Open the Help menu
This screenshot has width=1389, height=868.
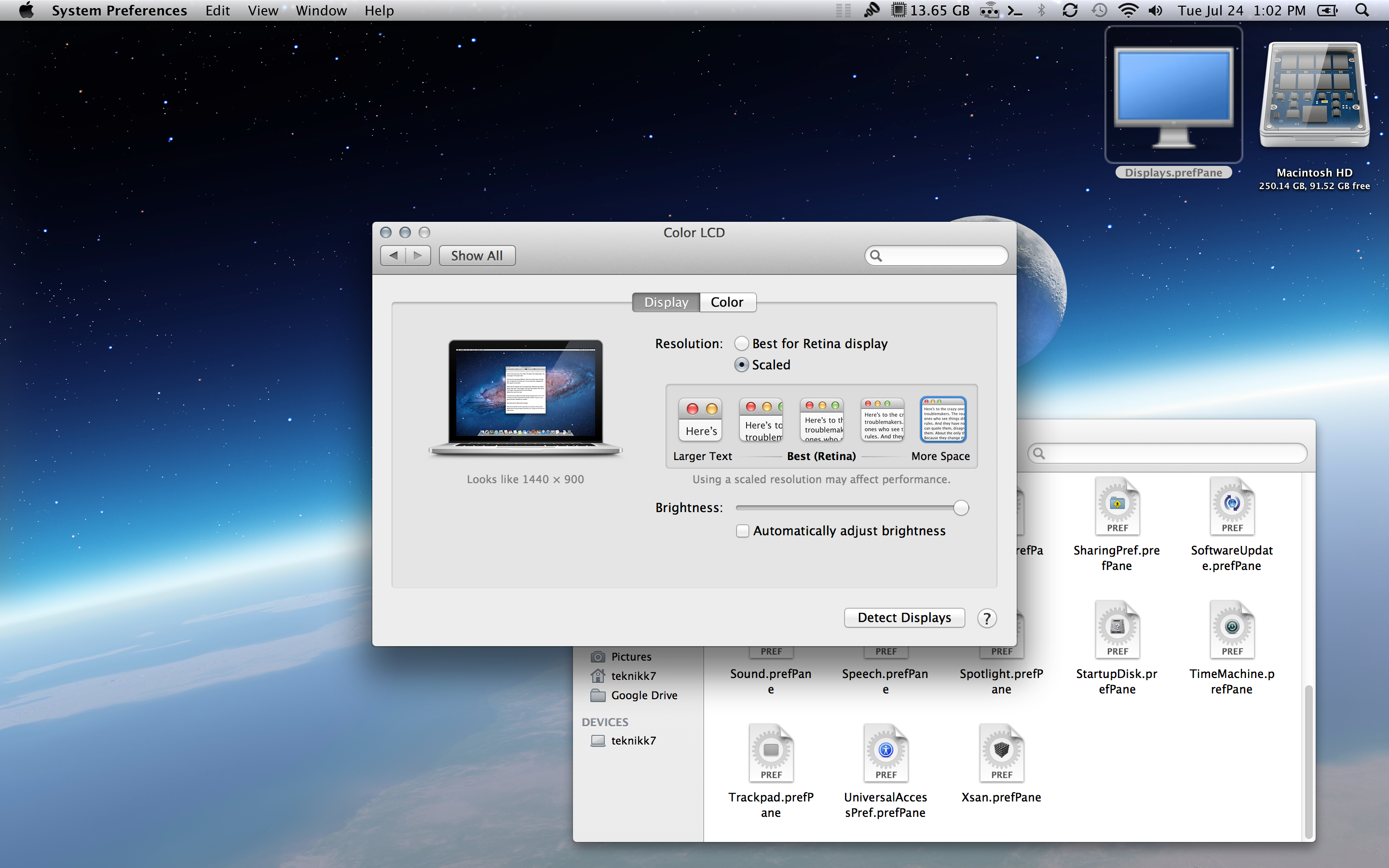pos(380,10)
